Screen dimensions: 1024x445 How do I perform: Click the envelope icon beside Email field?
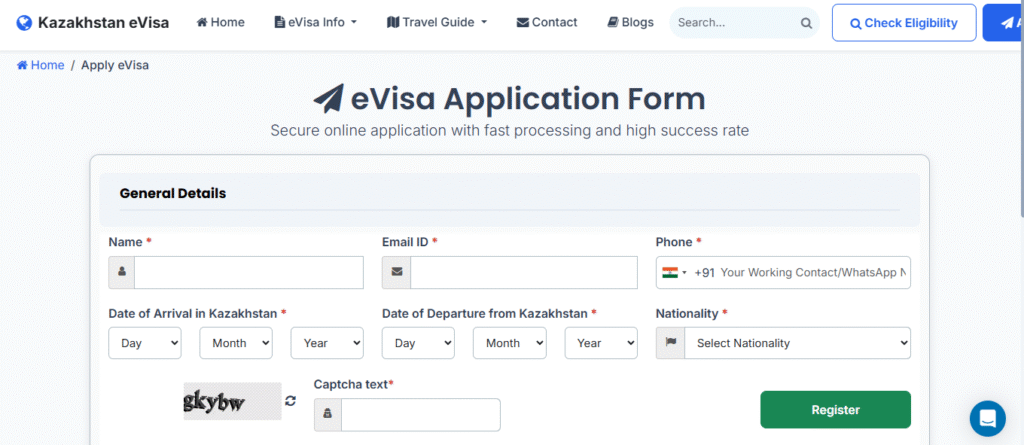pos(396,272)
